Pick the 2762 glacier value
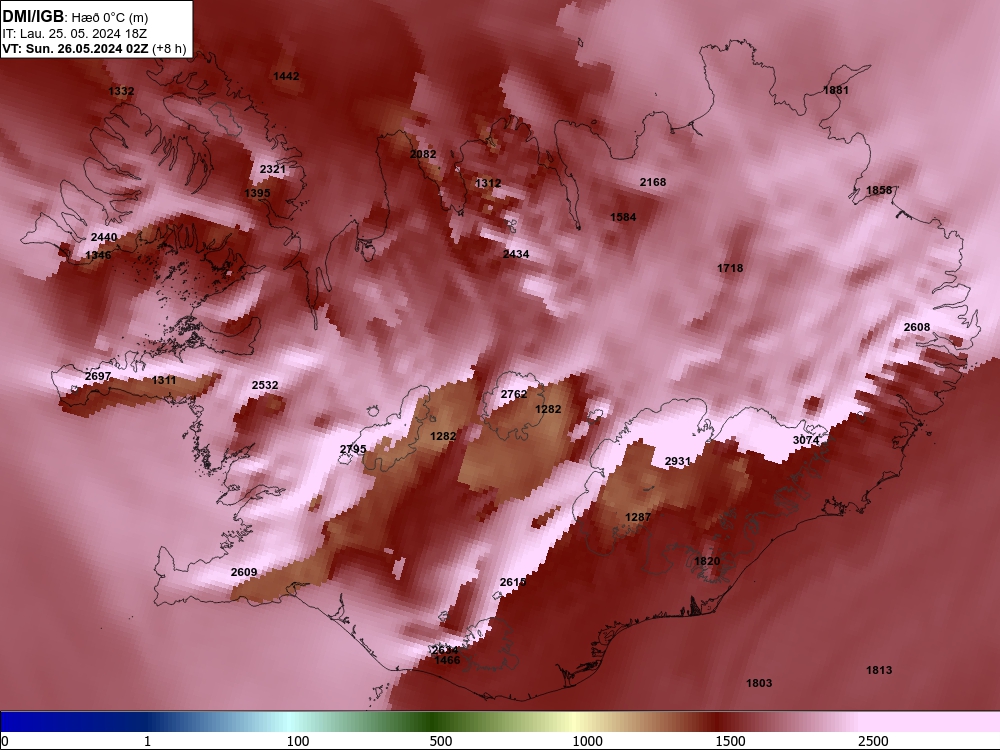 (513, 394)
